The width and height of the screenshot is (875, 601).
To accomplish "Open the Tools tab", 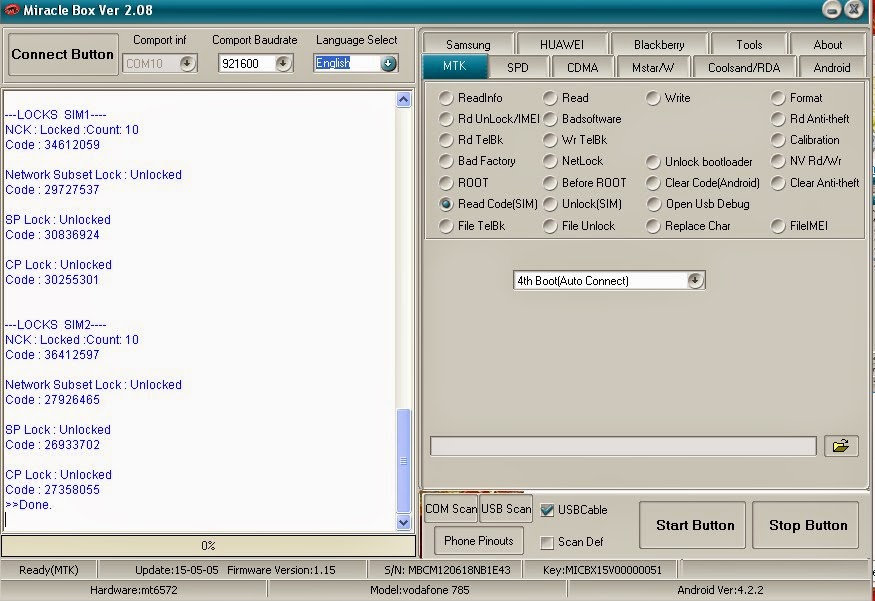I will pyautogui.click(x=749, y=44).
